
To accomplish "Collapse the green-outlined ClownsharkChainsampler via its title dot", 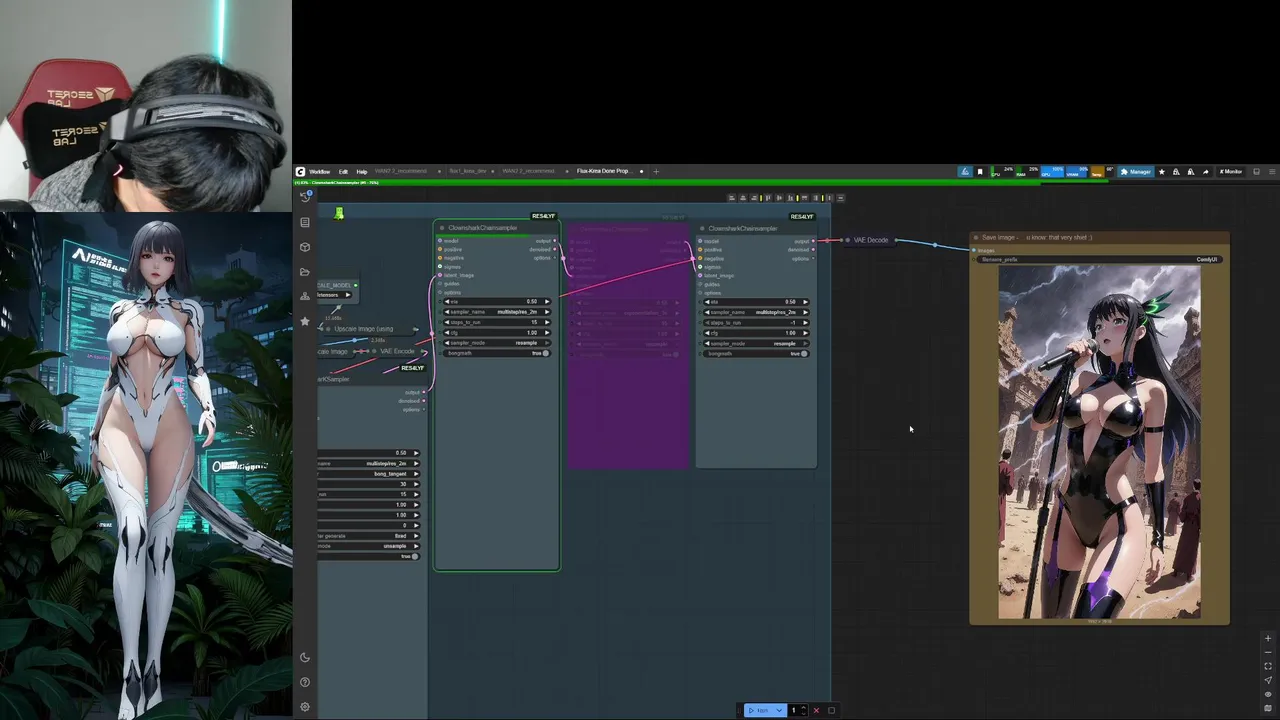I will coord(442,228).
